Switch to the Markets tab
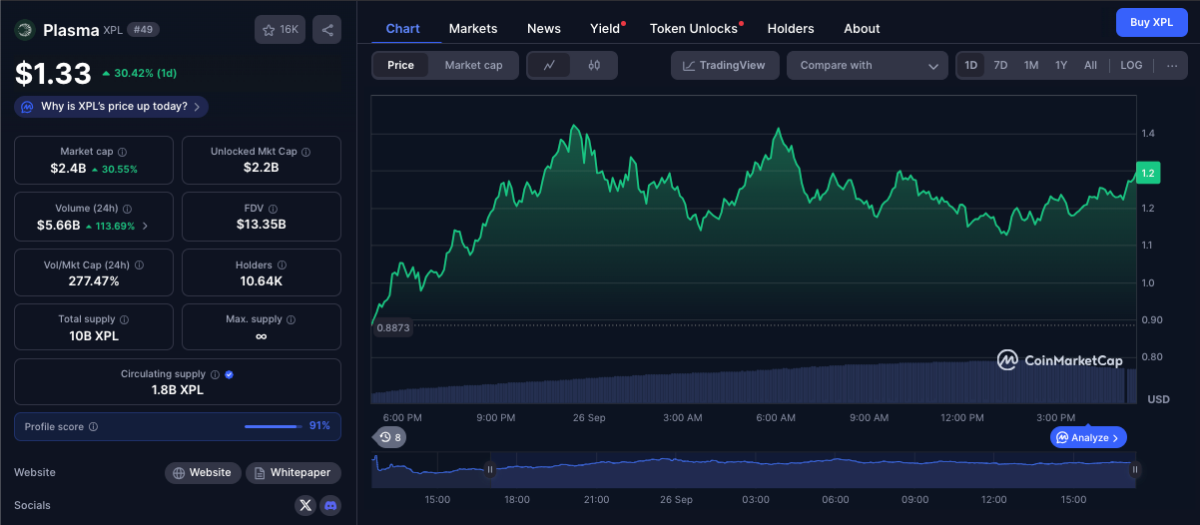The width and height of the screenshot is (1200, 525). [473, 29]
